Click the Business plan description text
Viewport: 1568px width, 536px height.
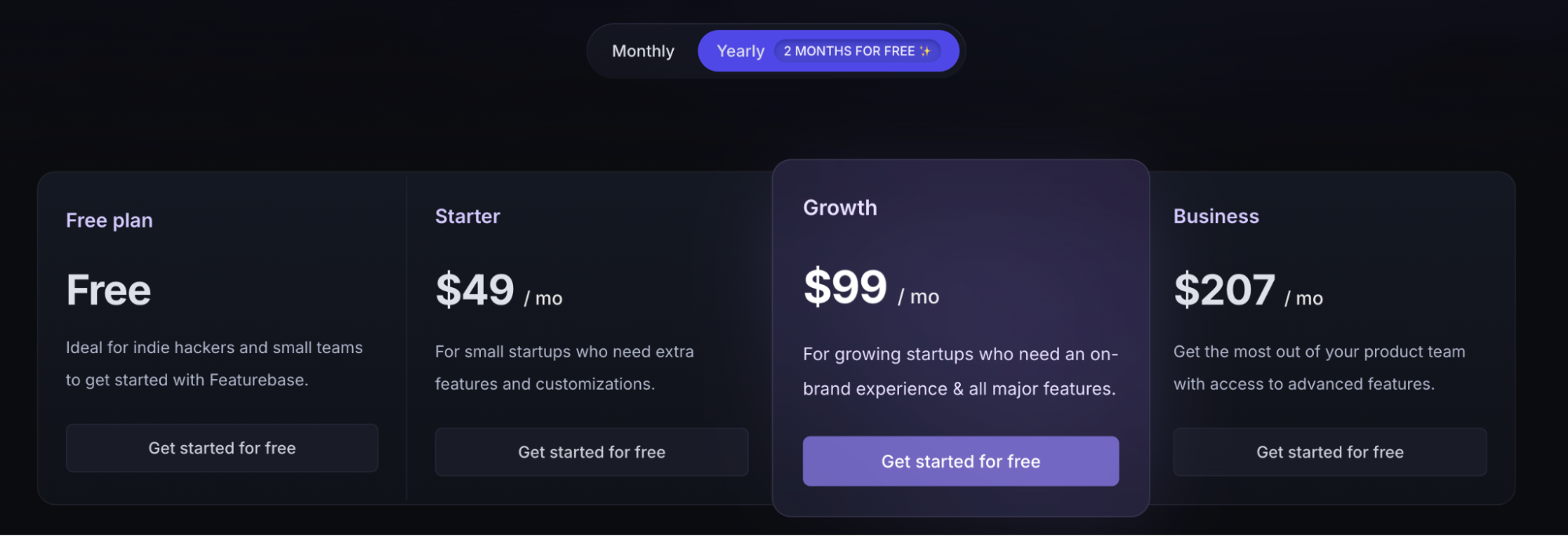tap(1319, 367)
